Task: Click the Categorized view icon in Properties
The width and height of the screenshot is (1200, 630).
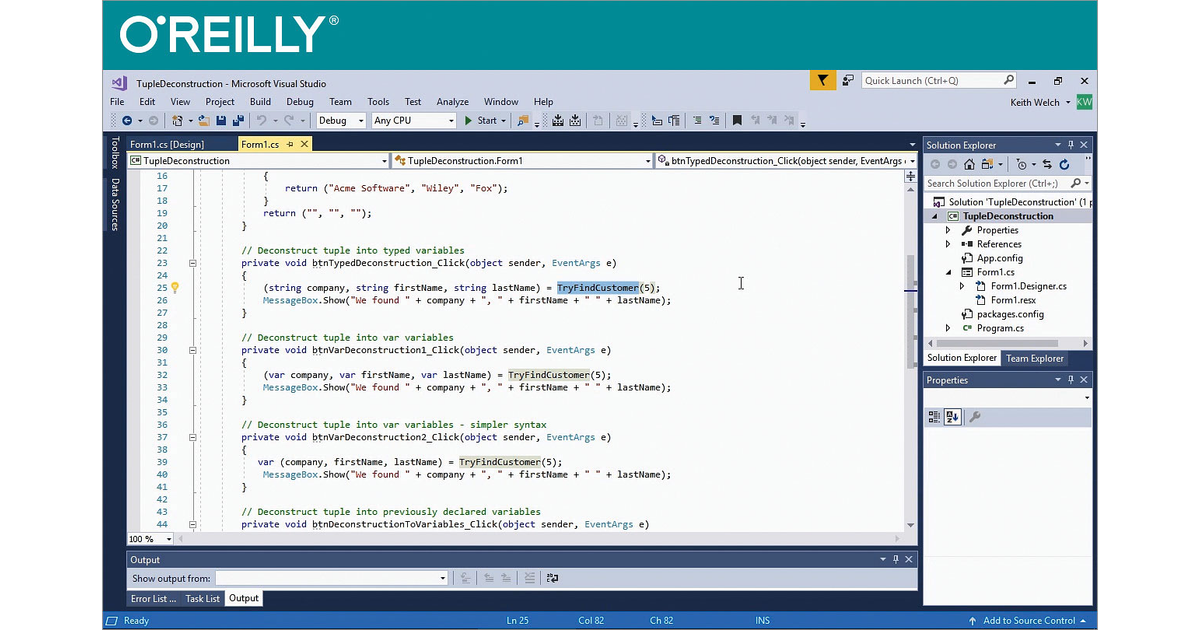Action: [934, 417]
